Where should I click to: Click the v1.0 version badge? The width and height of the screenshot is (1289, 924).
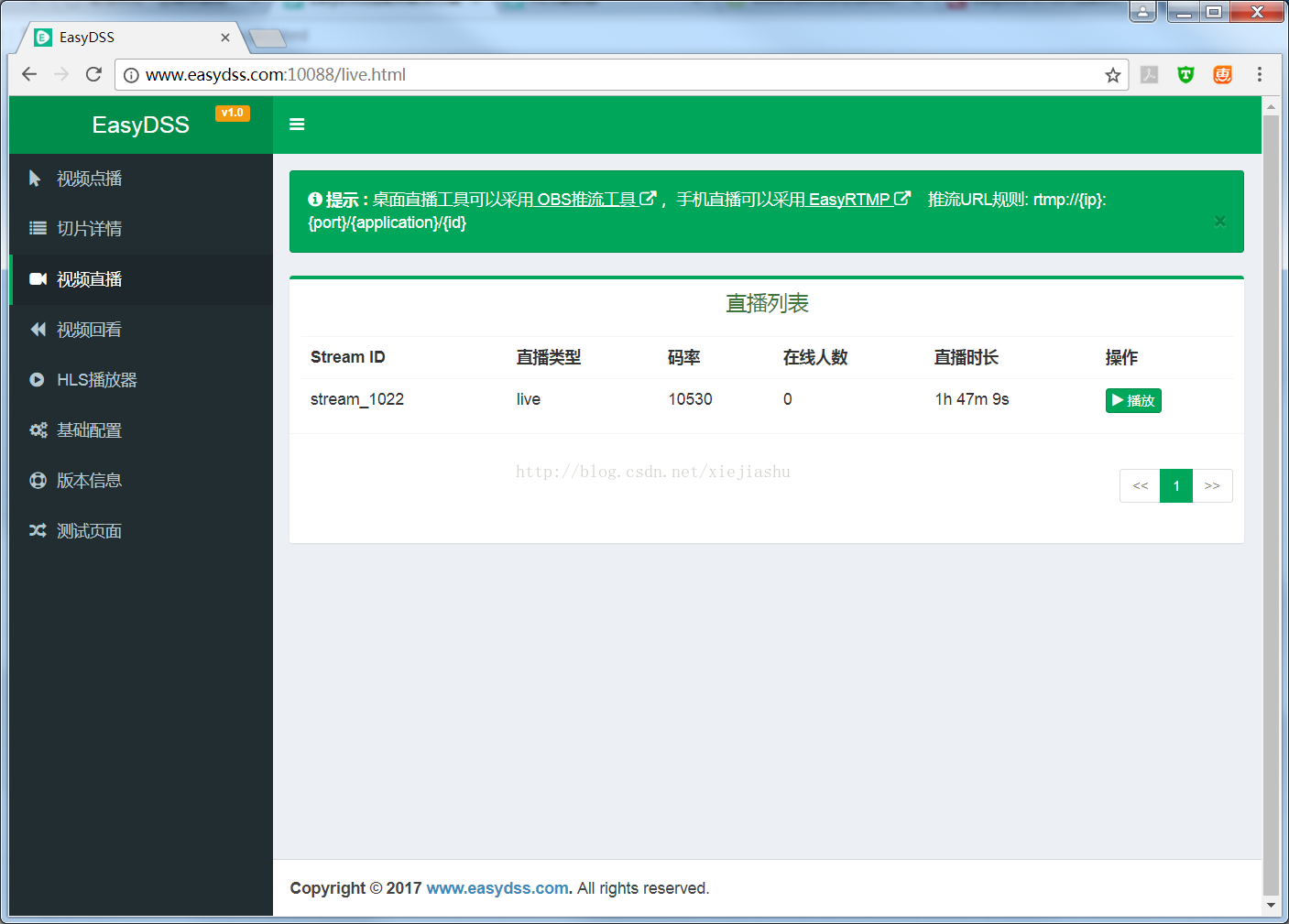[x=233, y=114]
